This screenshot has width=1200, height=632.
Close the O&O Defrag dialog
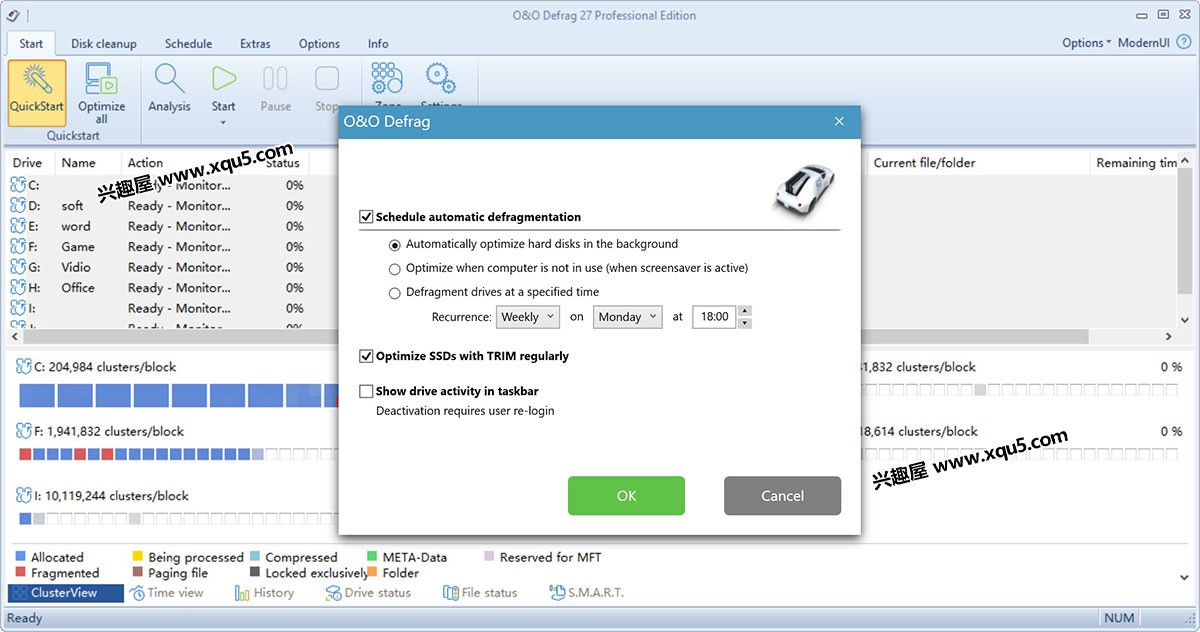840,122
